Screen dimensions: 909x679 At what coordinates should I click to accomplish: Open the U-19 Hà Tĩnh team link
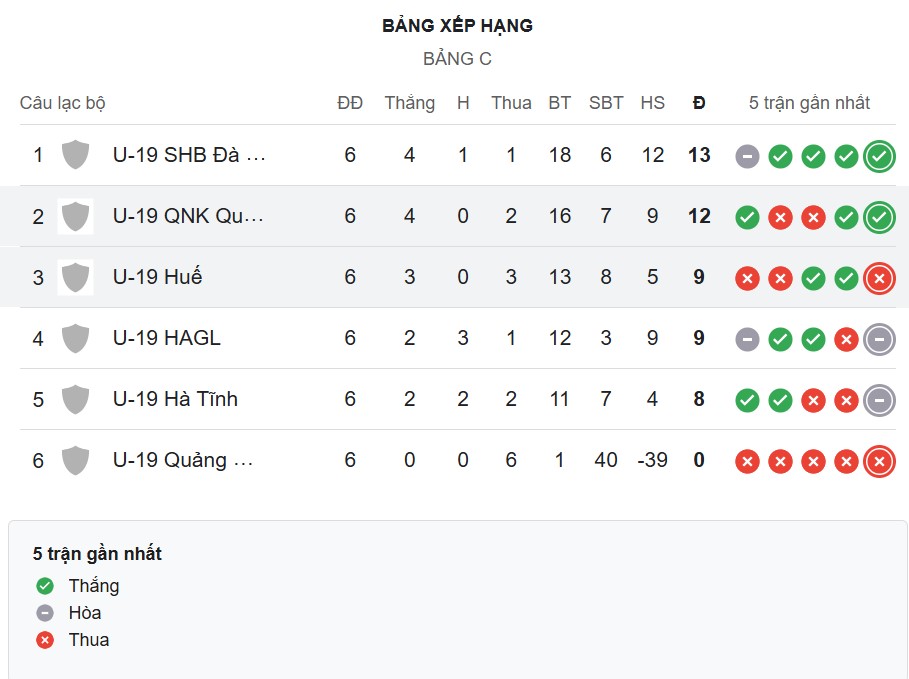[175, 399]
